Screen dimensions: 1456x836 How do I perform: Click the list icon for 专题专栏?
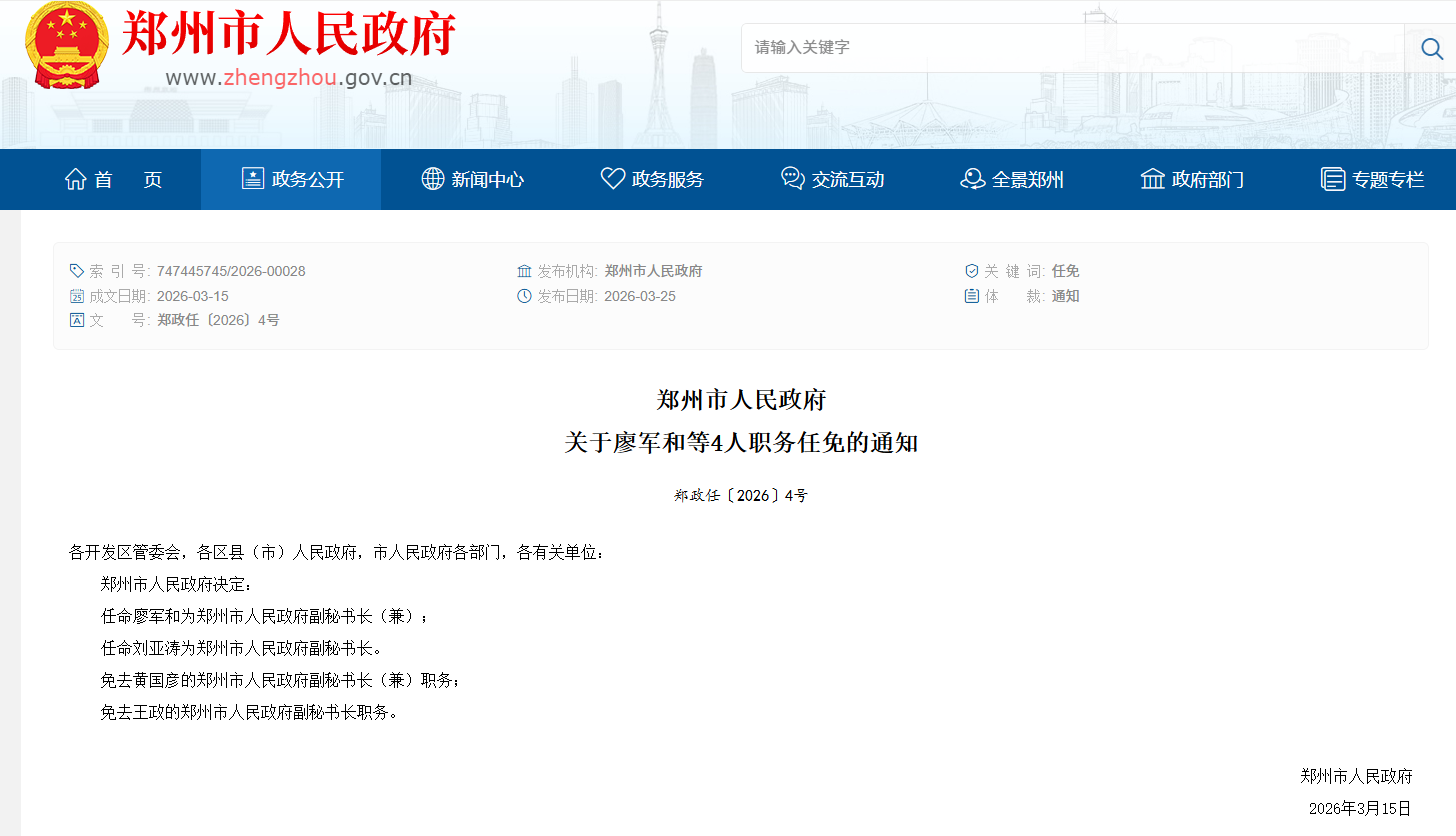point(1333,179)
